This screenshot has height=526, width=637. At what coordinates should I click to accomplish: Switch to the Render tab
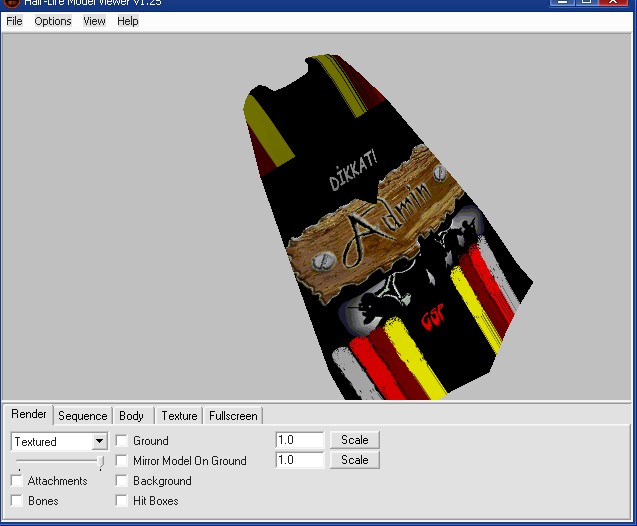28,415
